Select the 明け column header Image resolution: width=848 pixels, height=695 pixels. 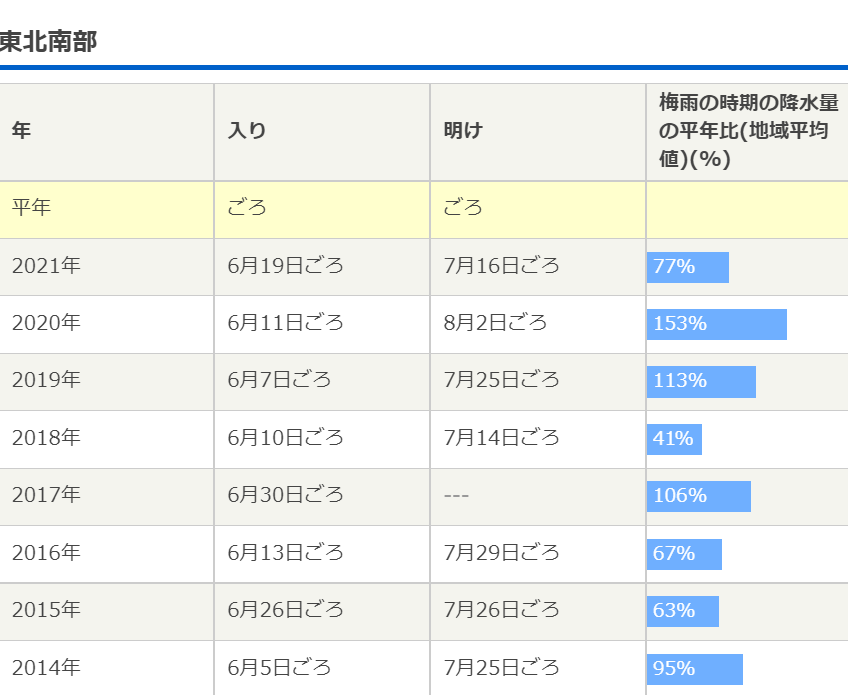(x=538, y=132)
